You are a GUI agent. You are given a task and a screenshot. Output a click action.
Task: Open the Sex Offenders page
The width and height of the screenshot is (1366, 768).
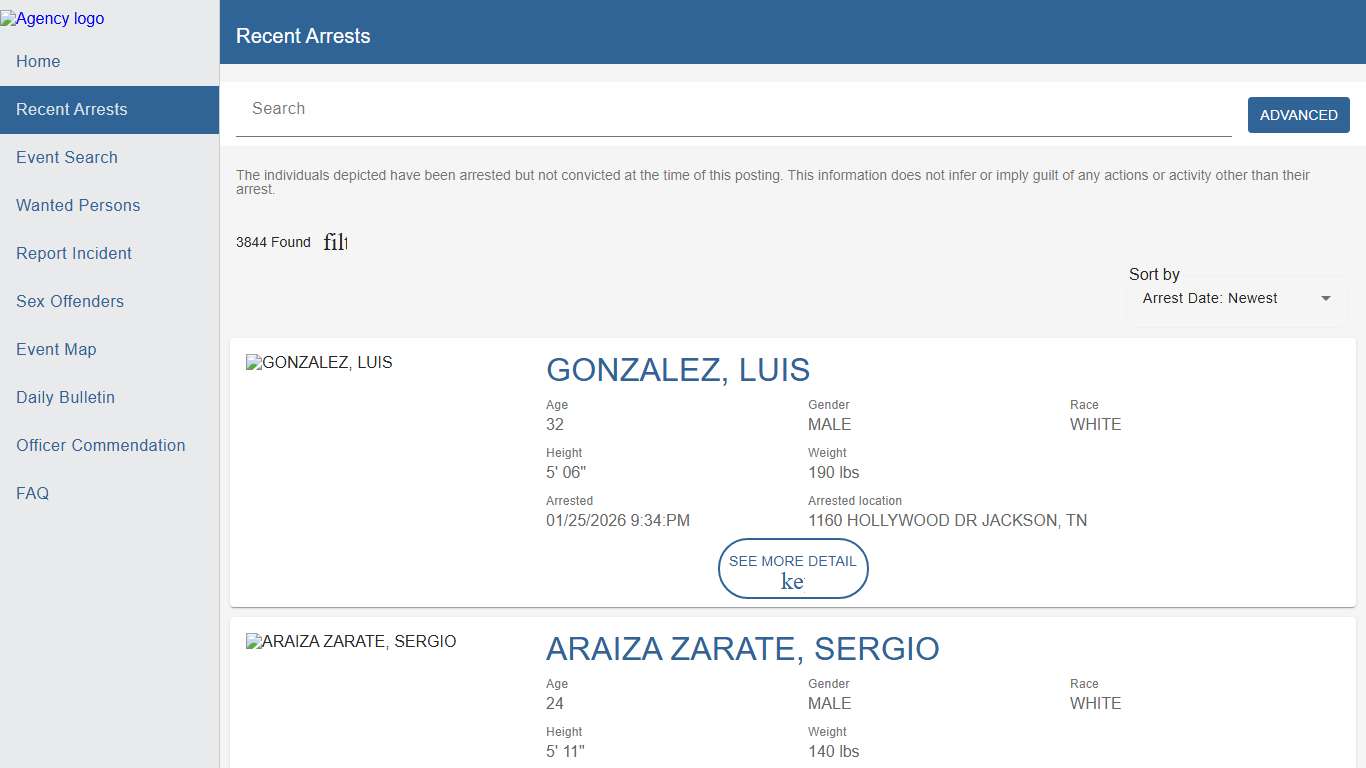tap(70, 301)
